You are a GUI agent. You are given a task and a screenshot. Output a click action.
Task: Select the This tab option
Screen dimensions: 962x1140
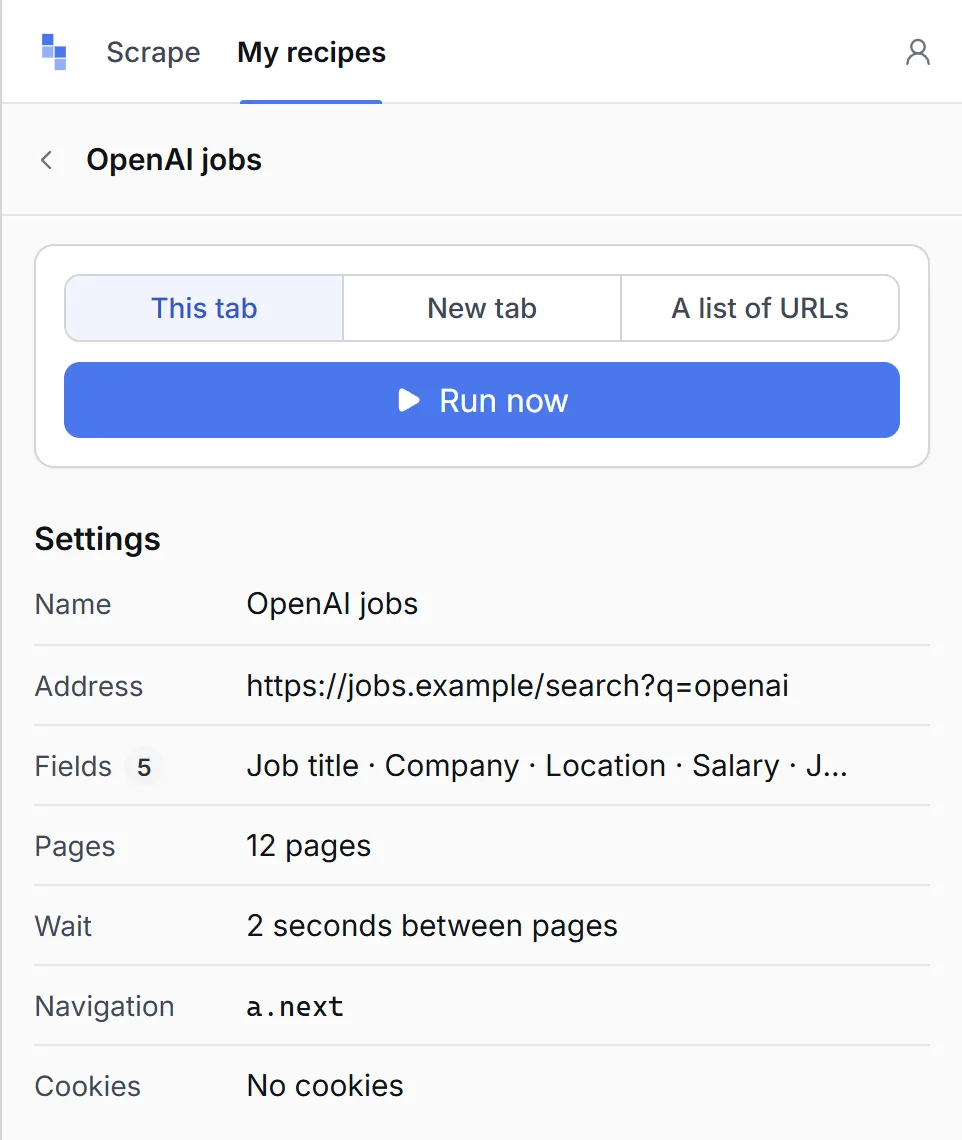[204, 308]
